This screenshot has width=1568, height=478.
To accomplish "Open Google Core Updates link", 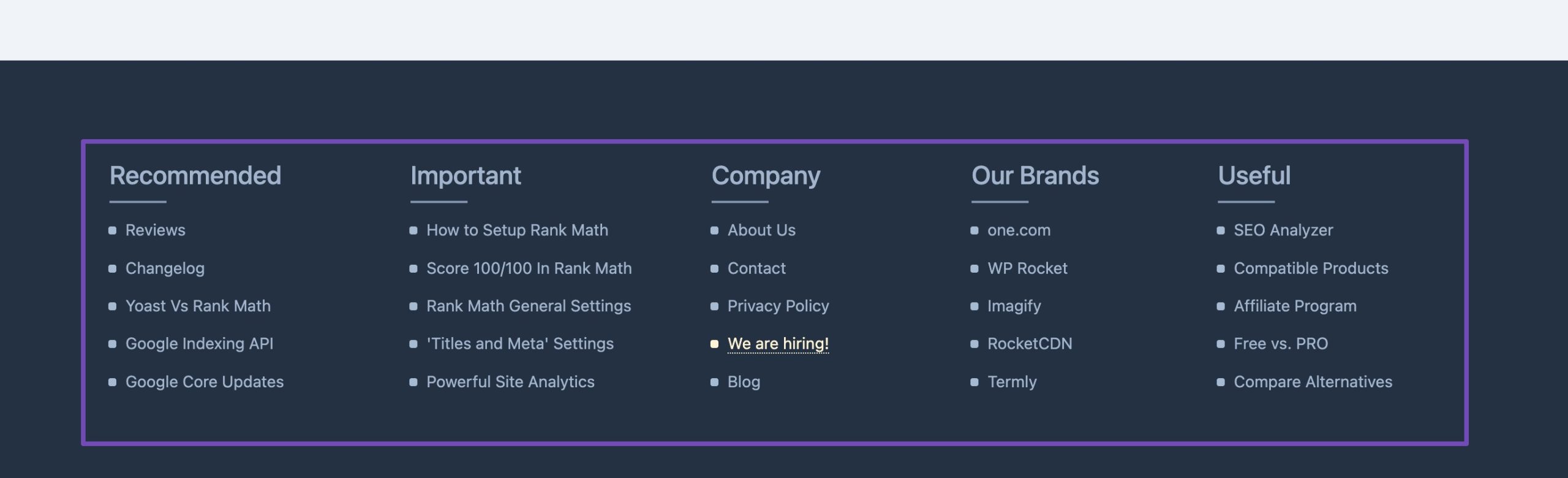I will [x=205, y=382].
